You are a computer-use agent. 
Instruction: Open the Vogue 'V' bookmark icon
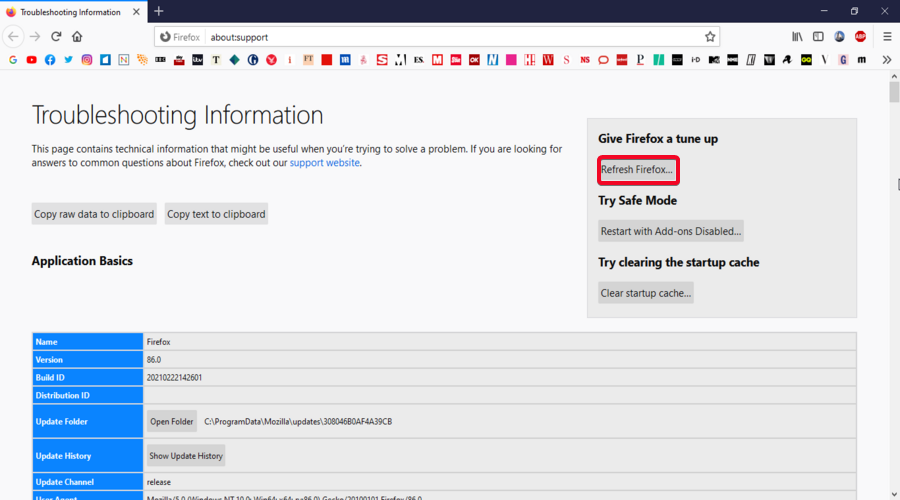pos(825,60)
